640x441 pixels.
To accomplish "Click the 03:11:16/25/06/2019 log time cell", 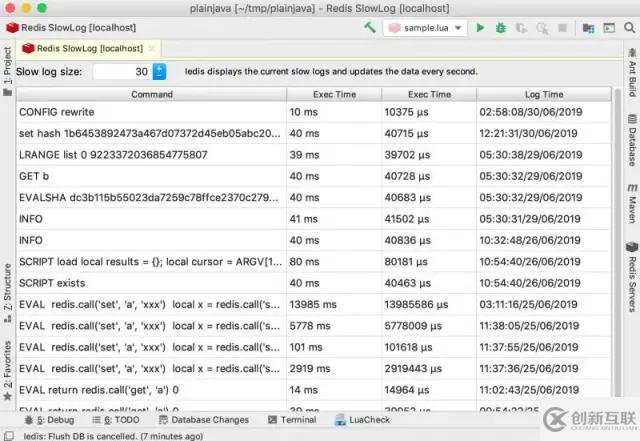I will [x=544, y=304].
